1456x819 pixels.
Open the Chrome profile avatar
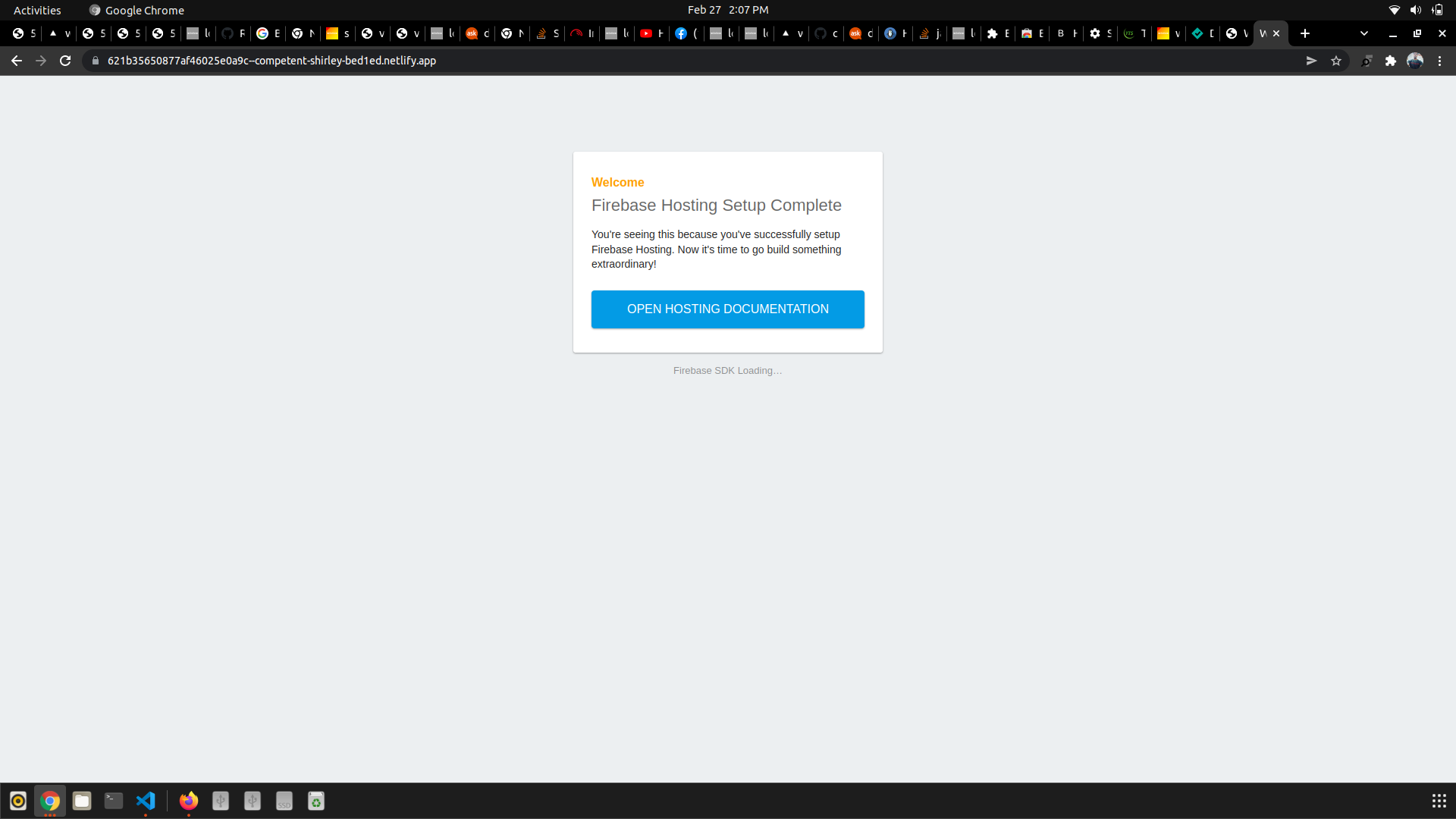(x=1415, y=61)
